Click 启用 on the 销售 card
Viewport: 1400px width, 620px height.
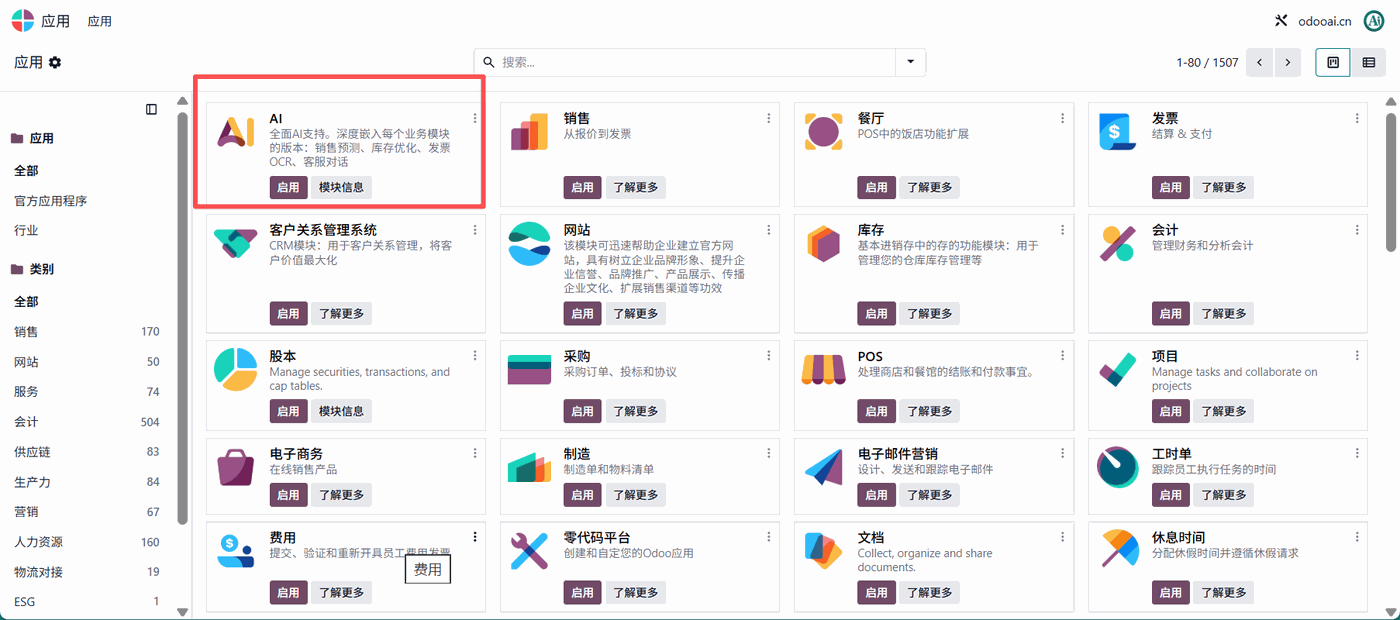pos(582,187)
